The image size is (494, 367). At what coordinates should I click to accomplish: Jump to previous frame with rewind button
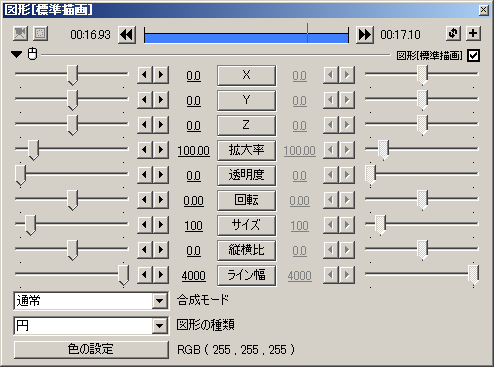click(127, 35)
